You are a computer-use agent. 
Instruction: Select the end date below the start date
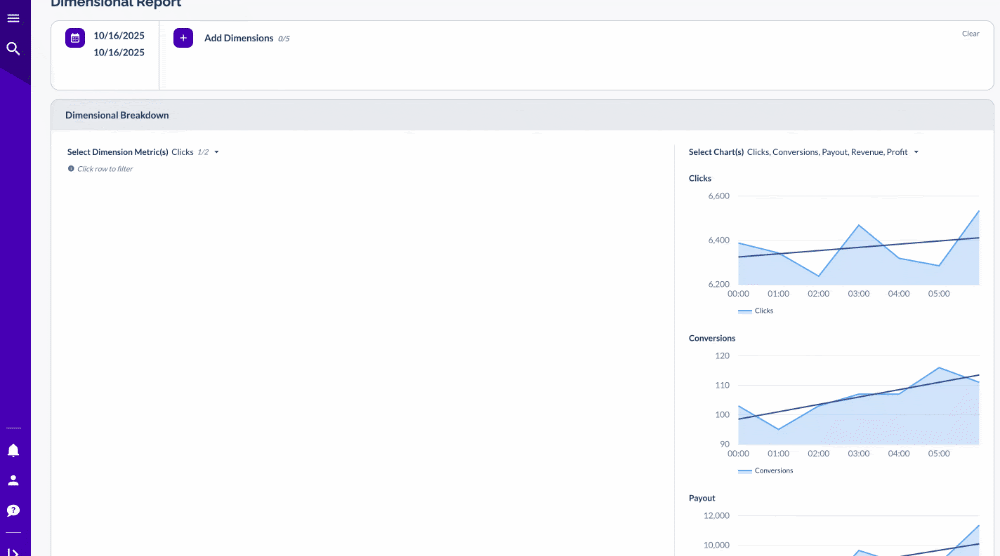tap(119, 53)
